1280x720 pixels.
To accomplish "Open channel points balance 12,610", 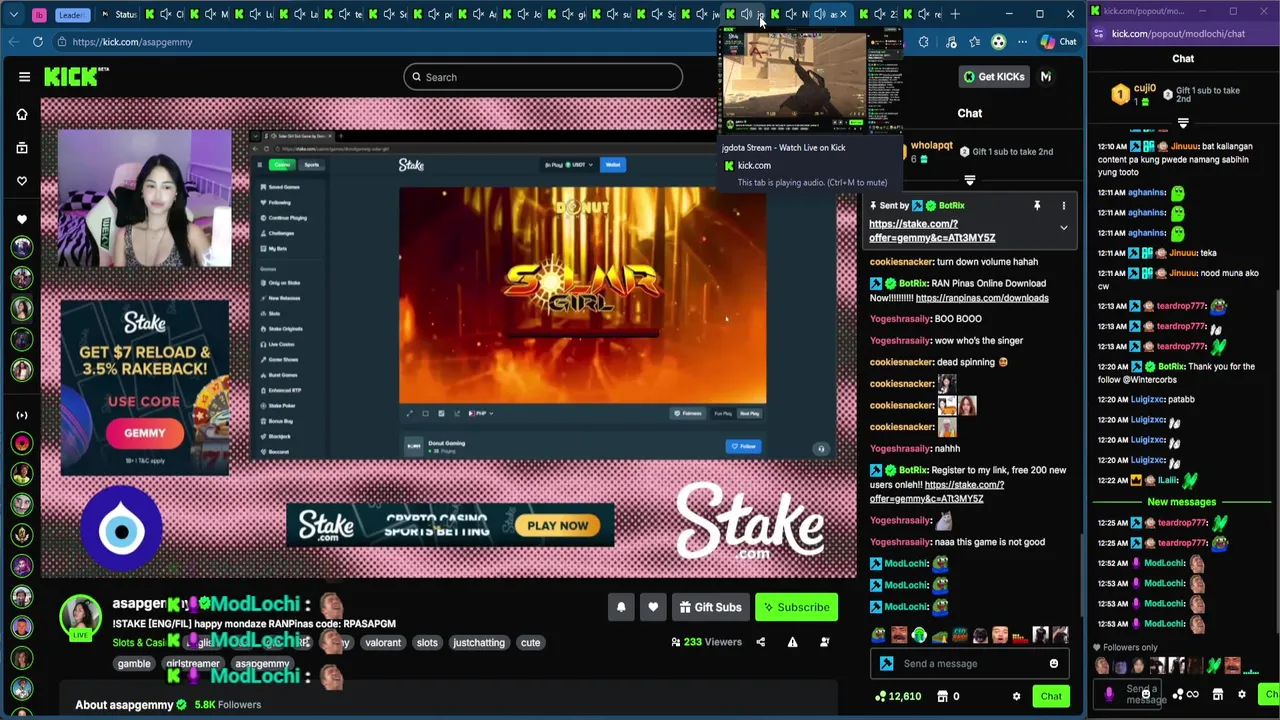I will click(x=899, y=696).
